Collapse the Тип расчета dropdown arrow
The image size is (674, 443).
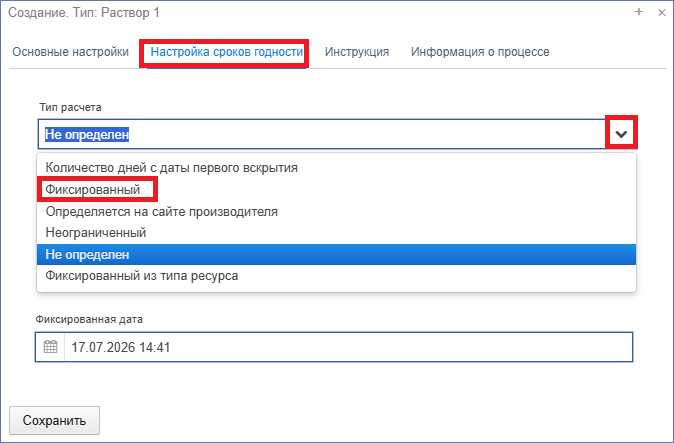(x=621, y=134)
